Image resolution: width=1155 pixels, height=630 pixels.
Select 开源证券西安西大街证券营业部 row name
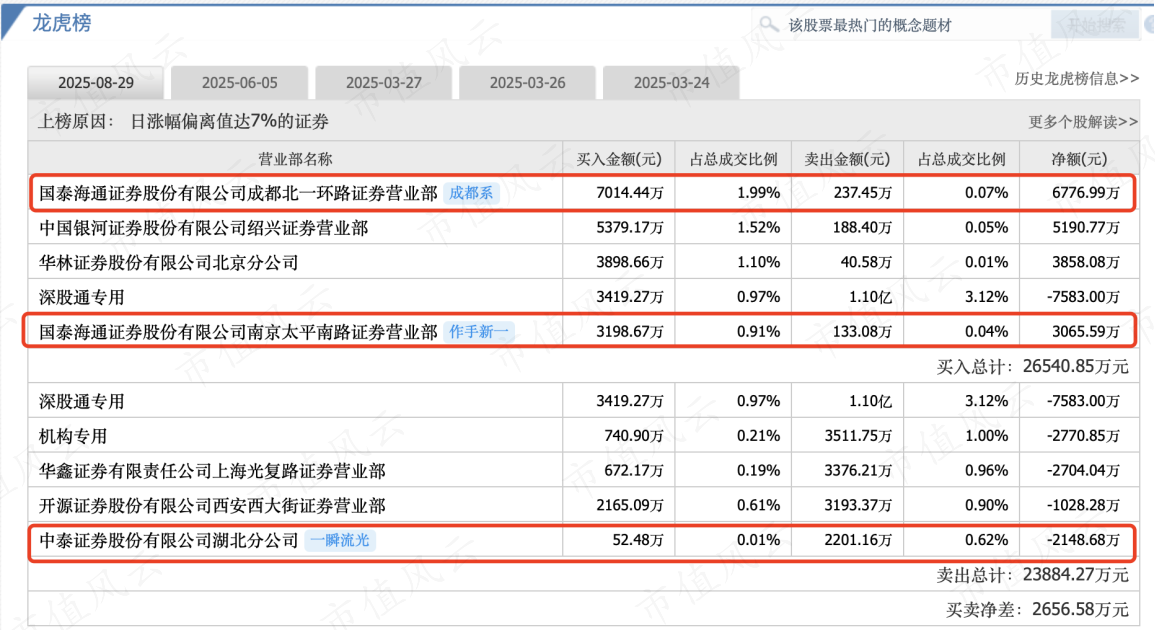(x=212, y=505)
